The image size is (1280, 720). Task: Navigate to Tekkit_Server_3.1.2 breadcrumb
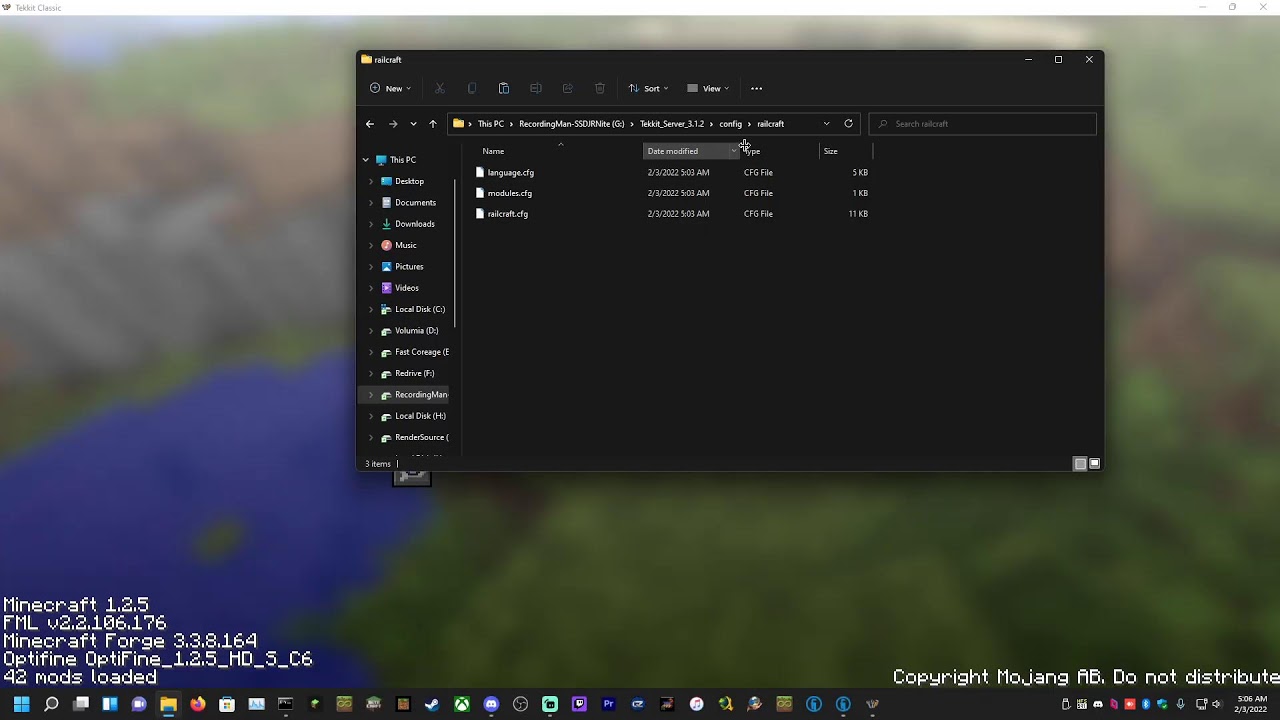pyautogui.click(x=672, y=124)
